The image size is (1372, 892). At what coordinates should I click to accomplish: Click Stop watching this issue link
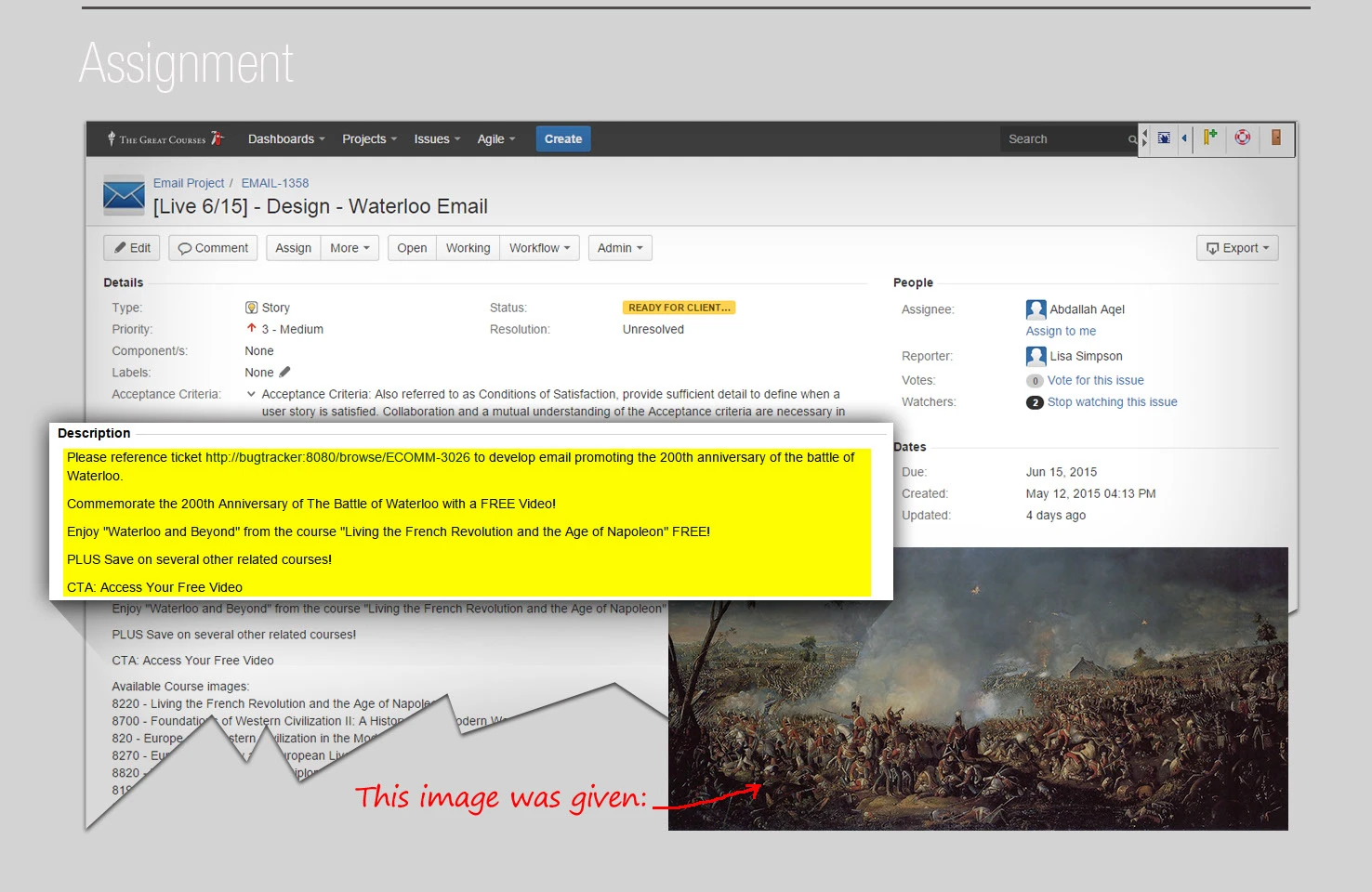tap(1112, 401)
